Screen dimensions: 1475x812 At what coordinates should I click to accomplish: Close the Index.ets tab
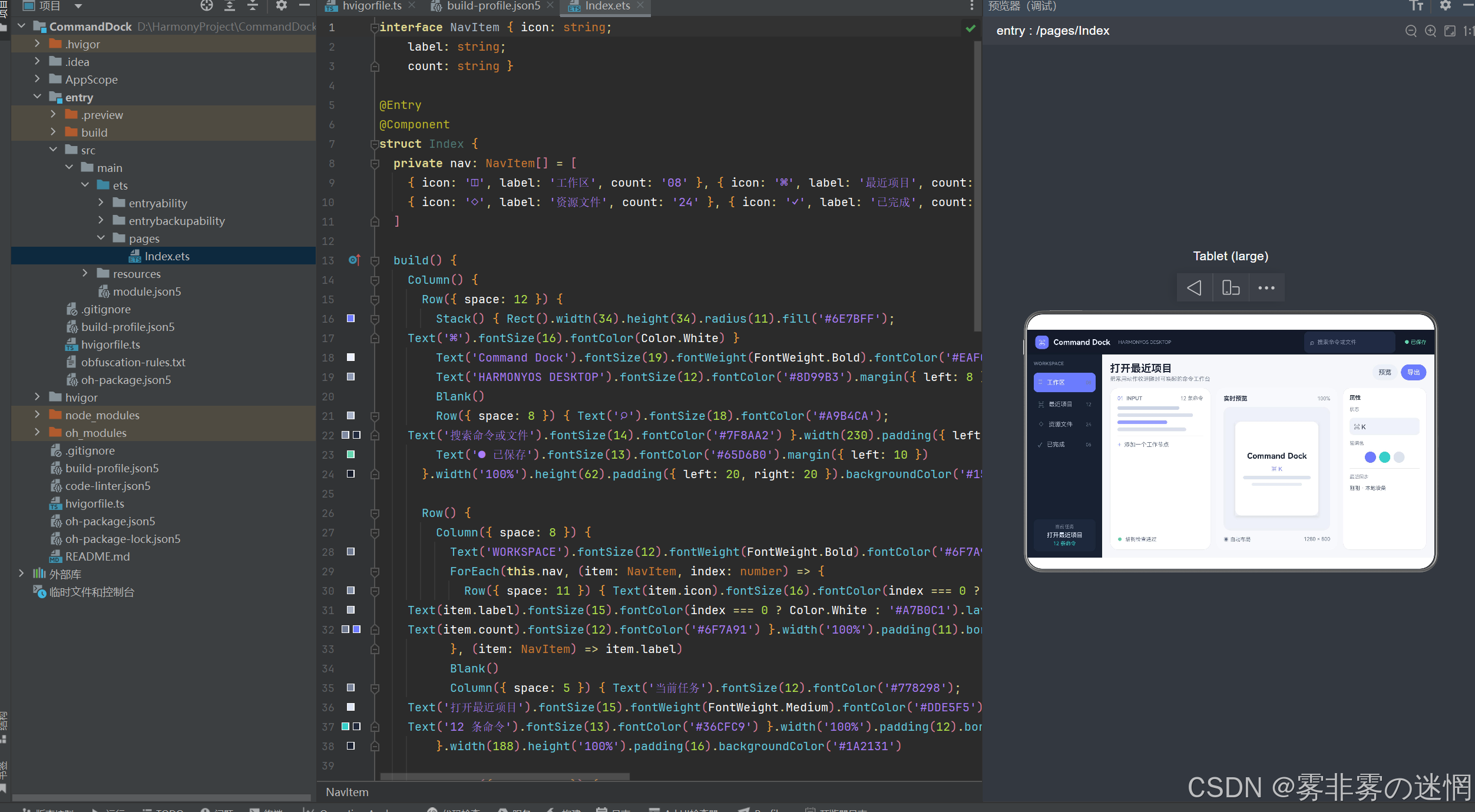tap(640, 5)
